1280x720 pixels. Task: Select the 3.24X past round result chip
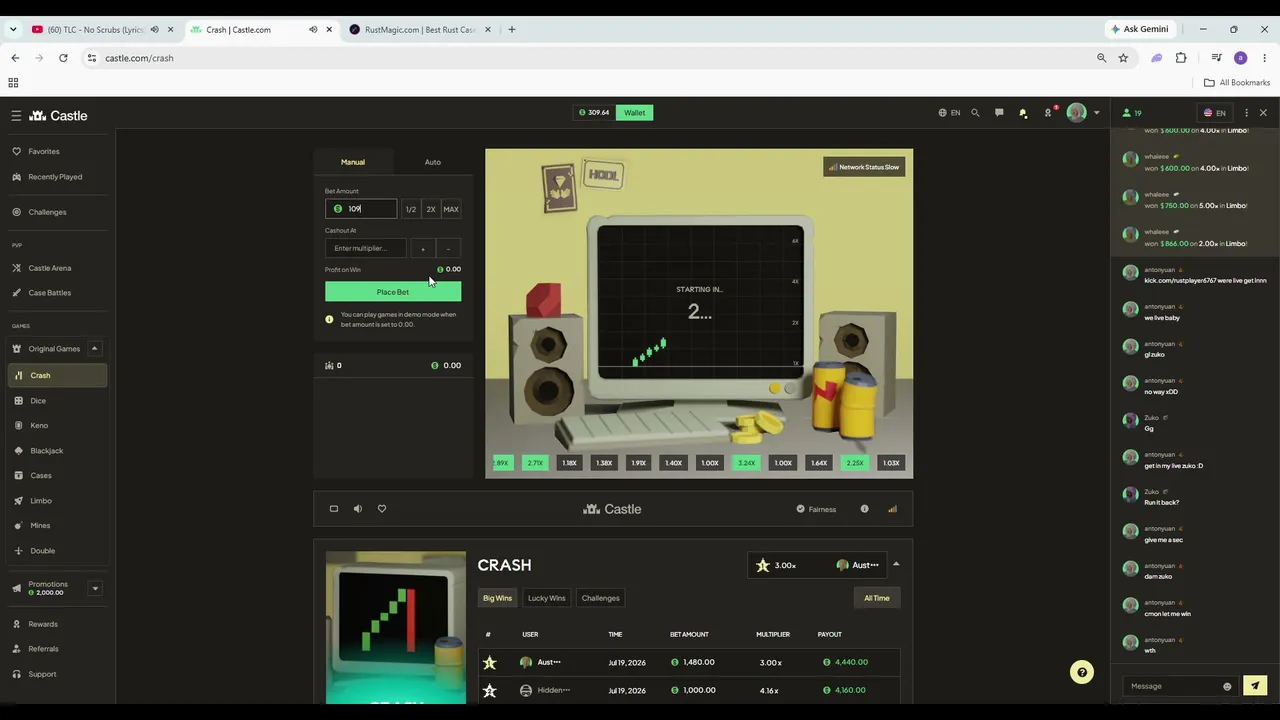click(x=746, y=463)
